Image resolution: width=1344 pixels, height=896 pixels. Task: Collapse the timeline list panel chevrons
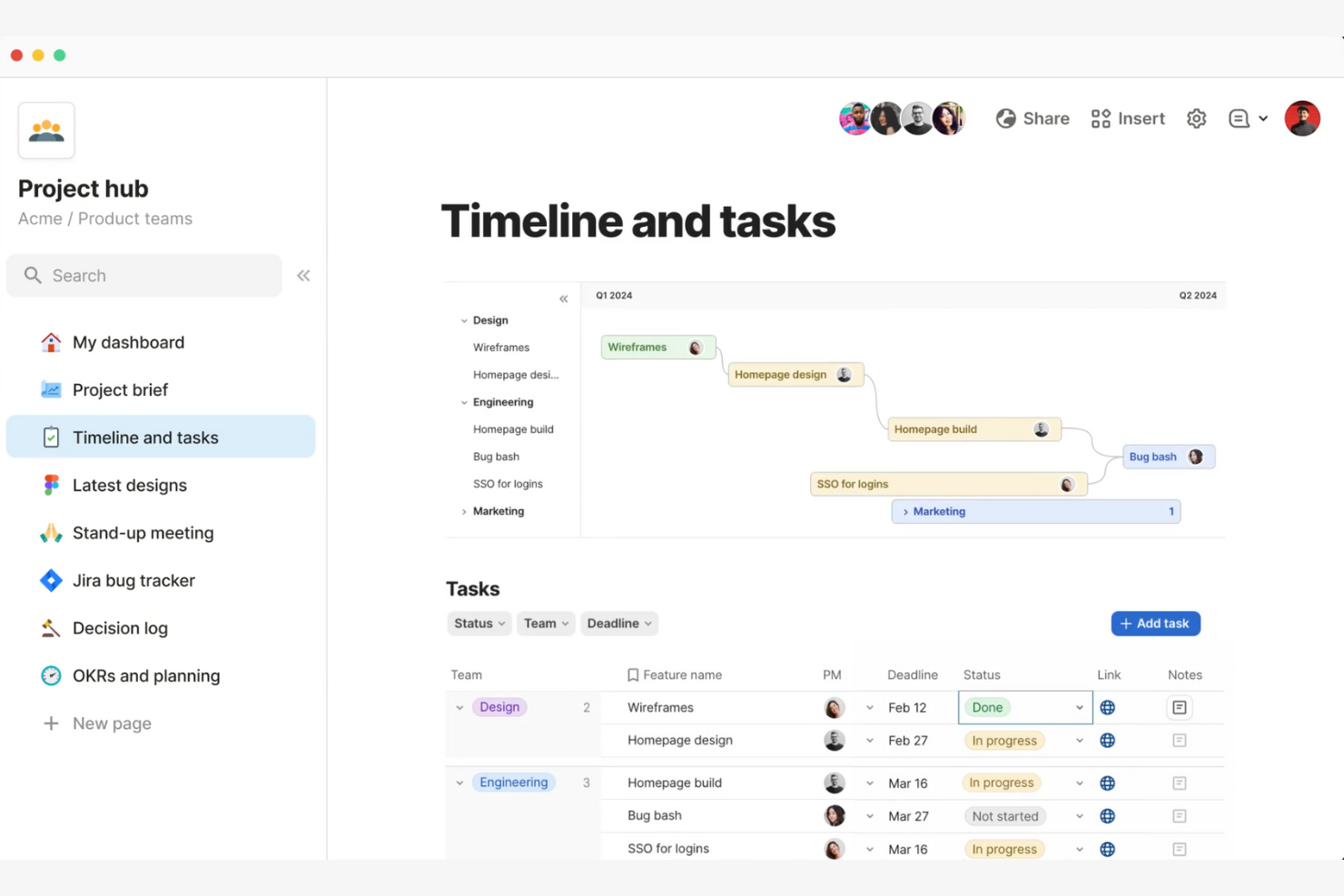pyautogui.click(x=564, y=299)
